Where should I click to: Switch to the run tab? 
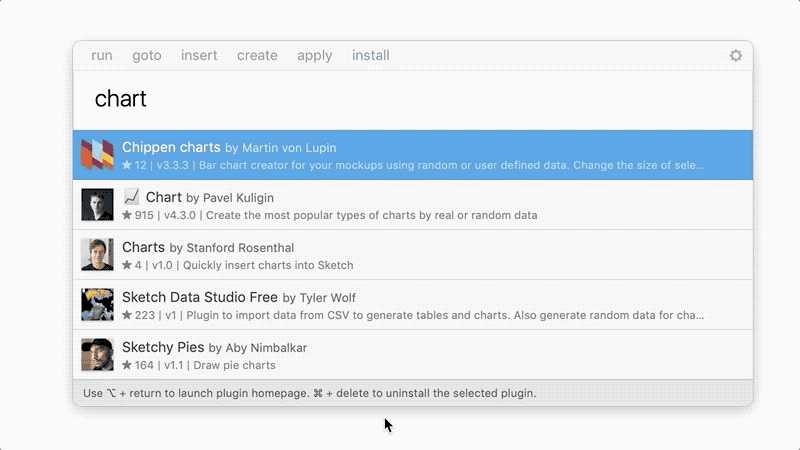point(102,55)
